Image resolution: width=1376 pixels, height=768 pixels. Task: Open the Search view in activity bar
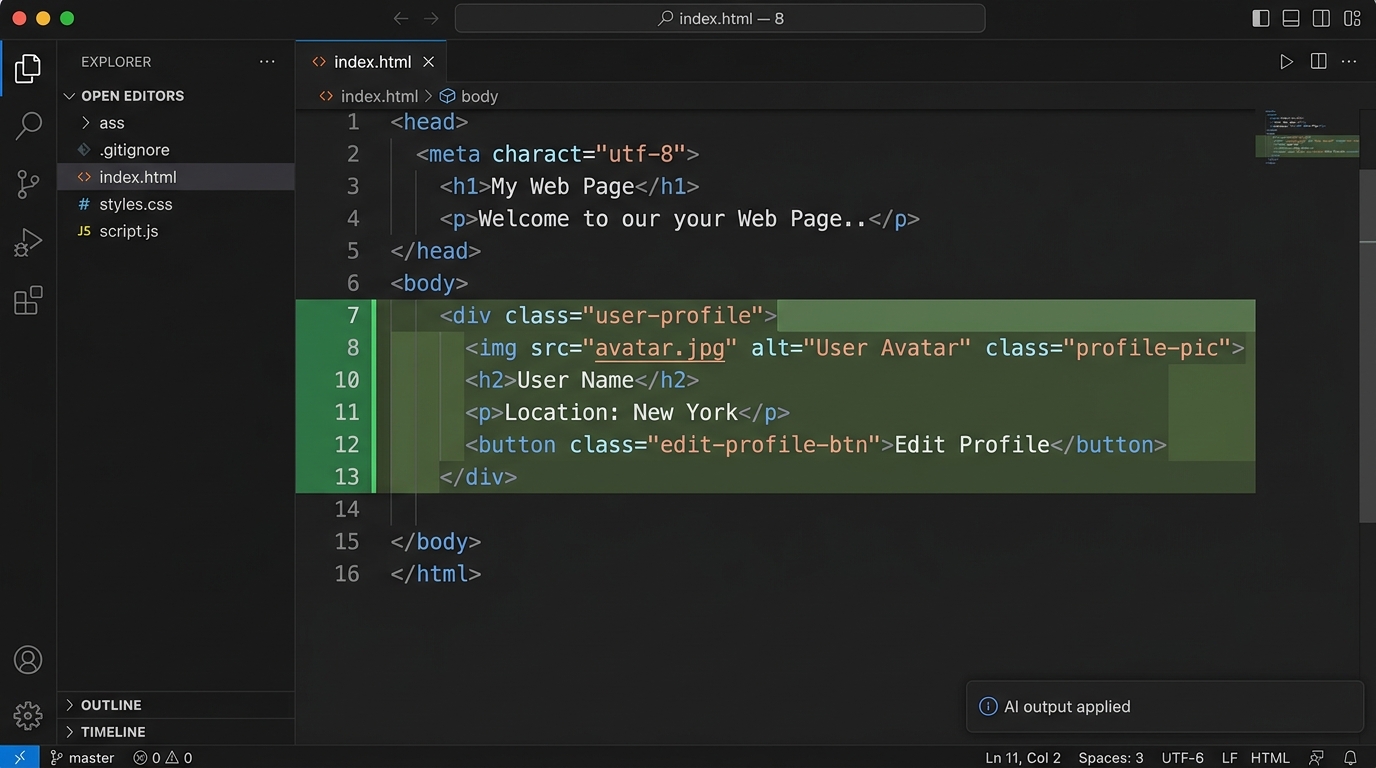(28, 126)
